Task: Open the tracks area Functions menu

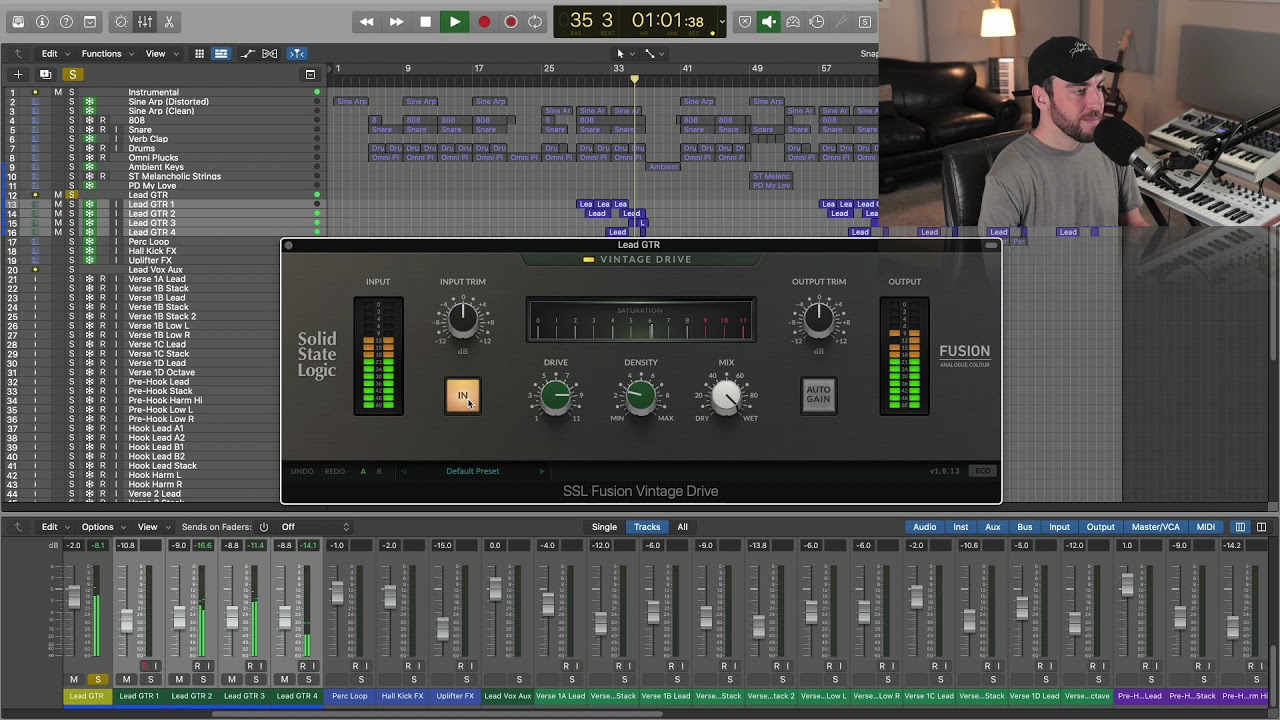Action: [101, 53]
